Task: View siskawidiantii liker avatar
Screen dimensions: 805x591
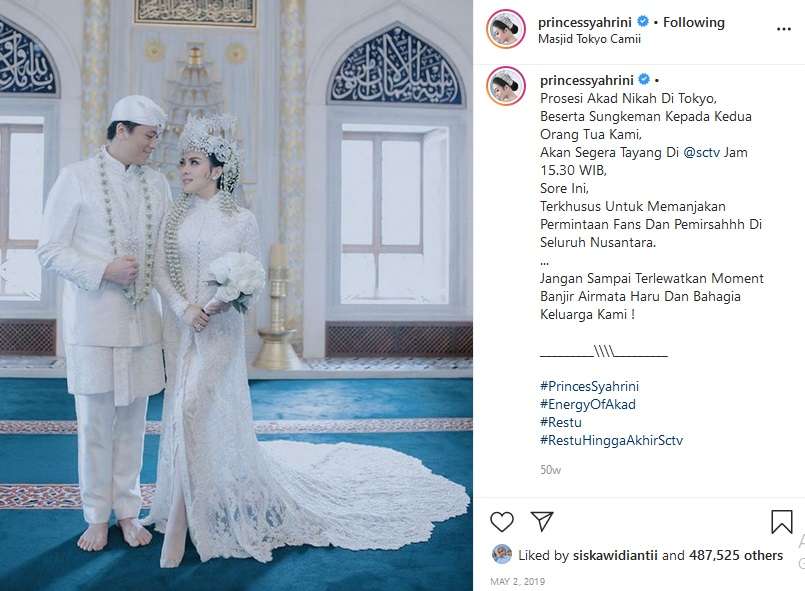Action: coord(502,555)
